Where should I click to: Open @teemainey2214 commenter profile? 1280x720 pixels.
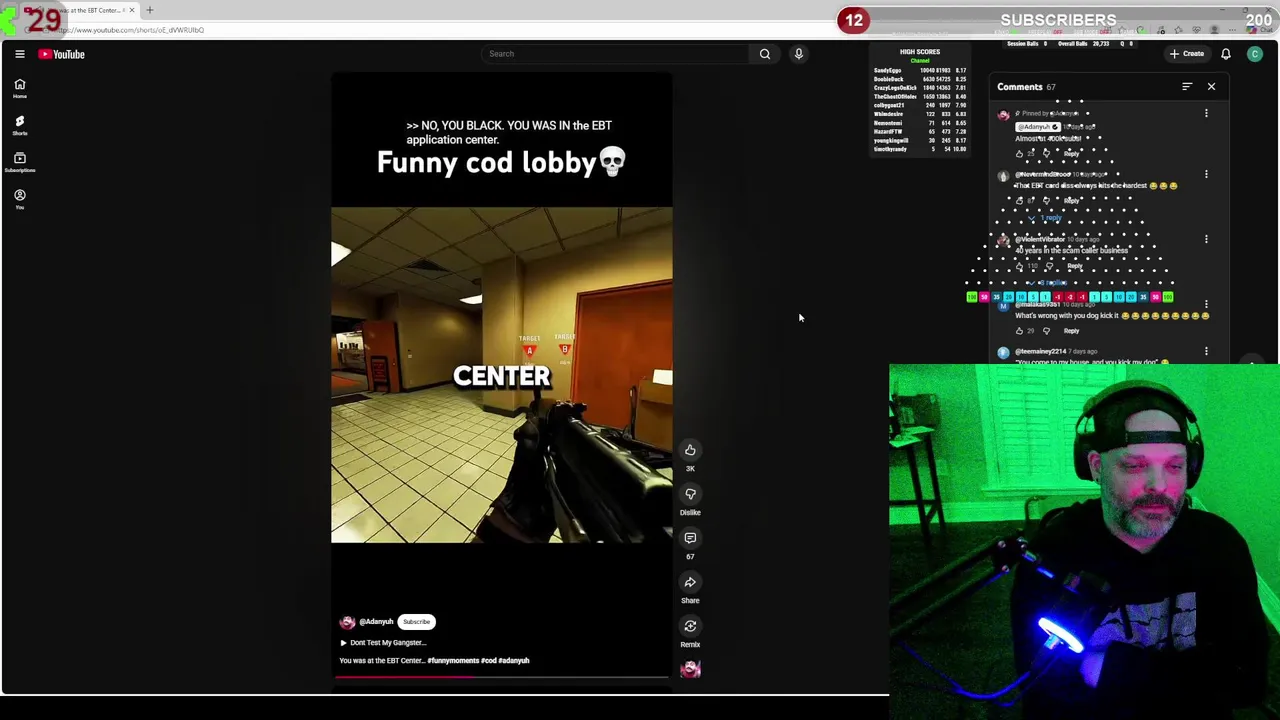(1041, 352)
